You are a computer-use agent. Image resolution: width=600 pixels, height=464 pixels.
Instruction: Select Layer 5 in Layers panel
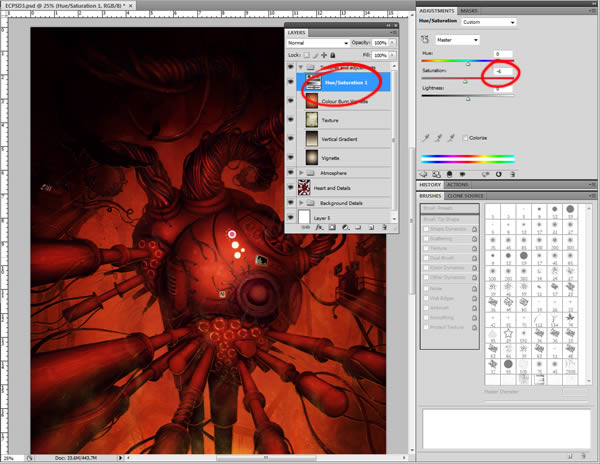(344, 217)
